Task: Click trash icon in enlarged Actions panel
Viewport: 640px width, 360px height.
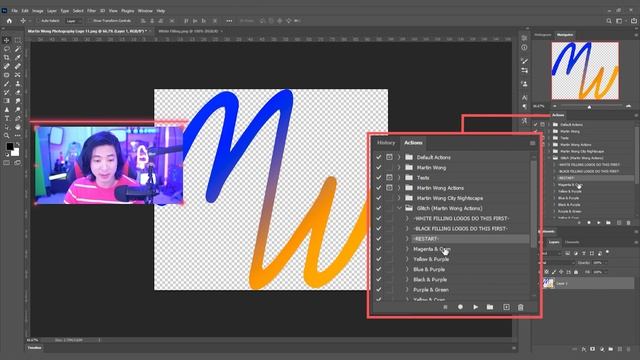Action: click(x=520, y=307)
